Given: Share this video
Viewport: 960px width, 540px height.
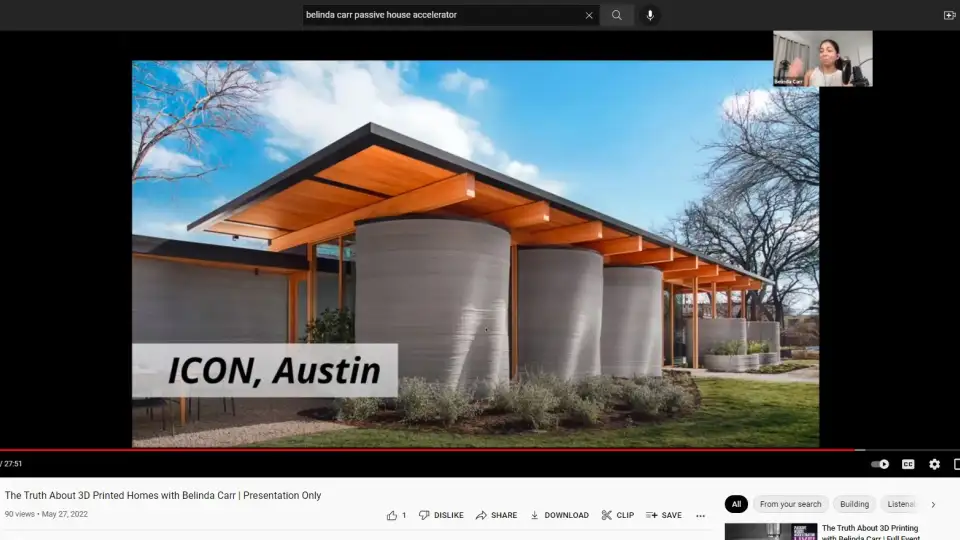Looking at the screenshot, I should (x=496, y=515).
